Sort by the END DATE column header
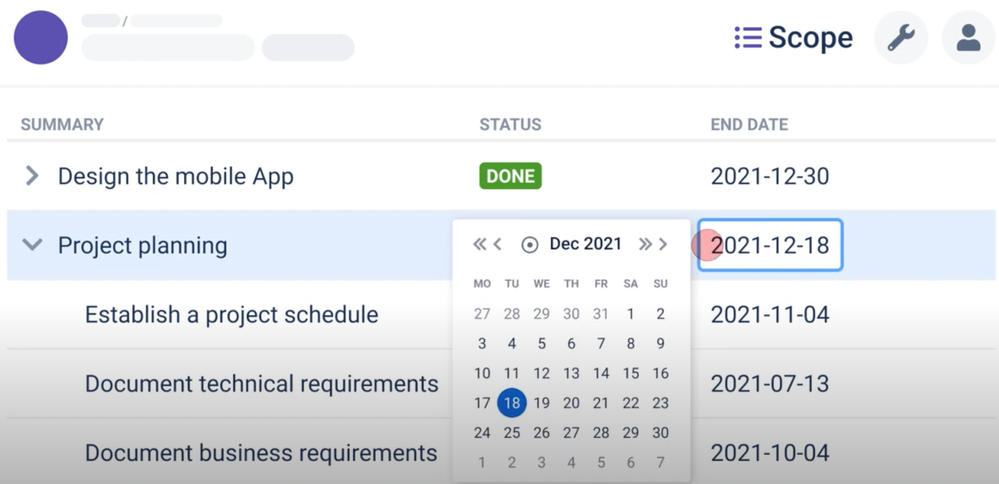The width and height of the screenshot is (999, 484). 749,124
